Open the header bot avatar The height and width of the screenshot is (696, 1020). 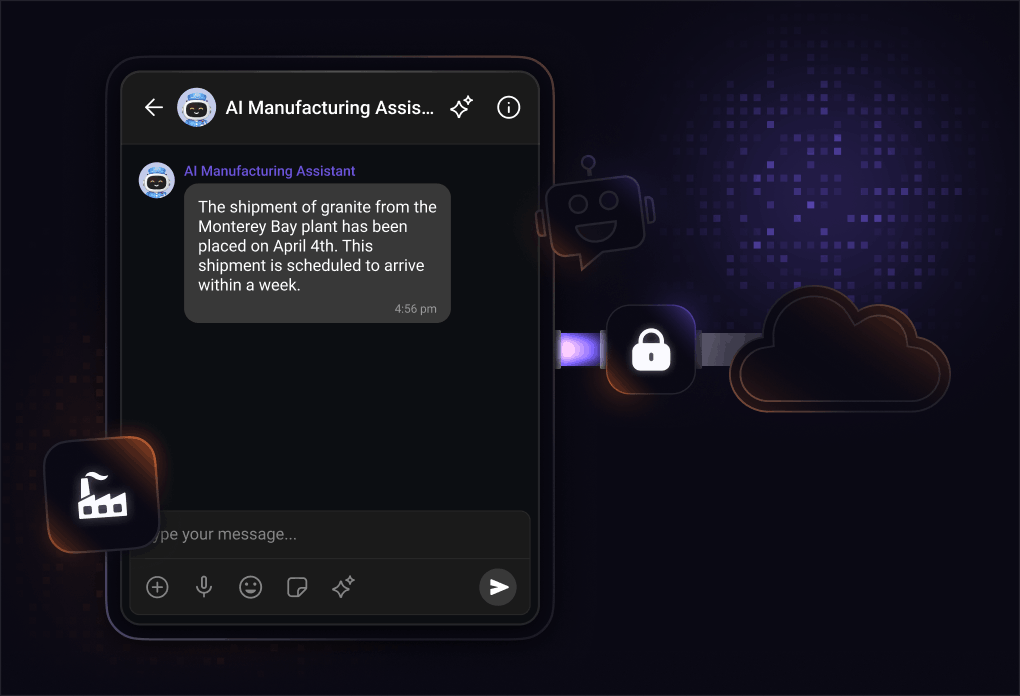(196, 107)
